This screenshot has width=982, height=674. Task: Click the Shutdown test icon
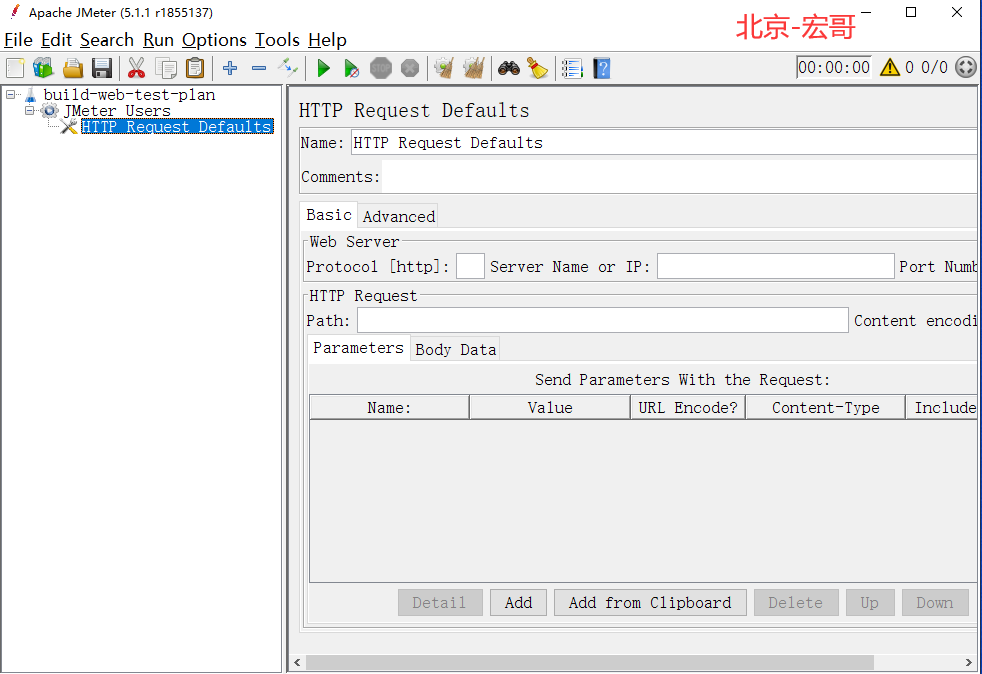click(410, 68)
